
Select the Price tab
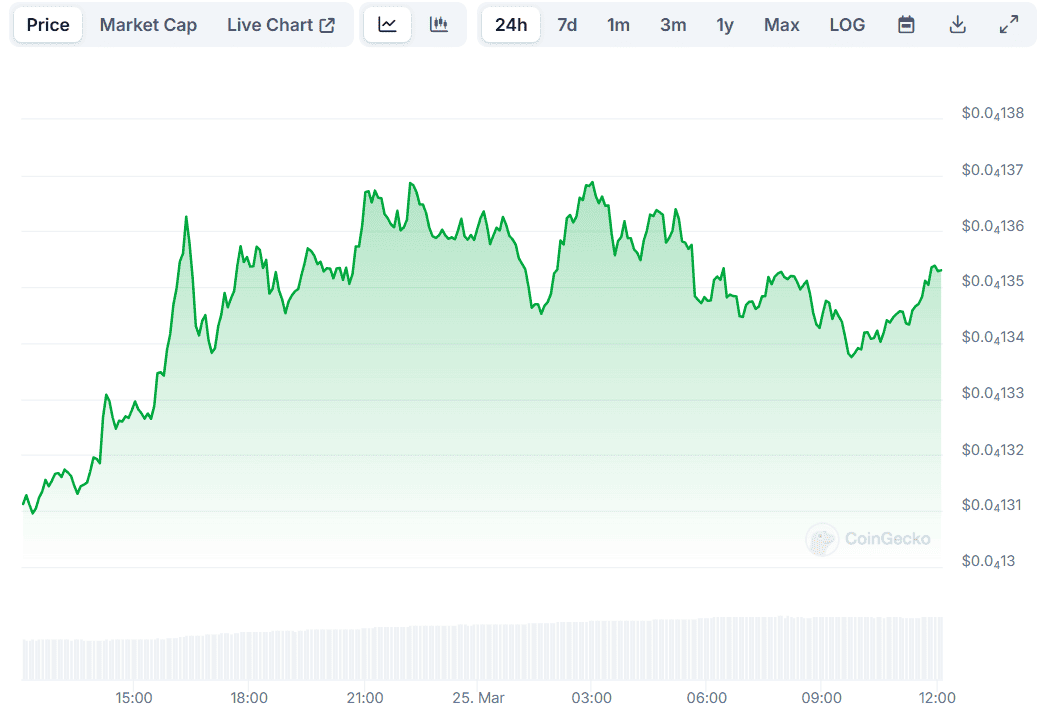click(48, 25)
